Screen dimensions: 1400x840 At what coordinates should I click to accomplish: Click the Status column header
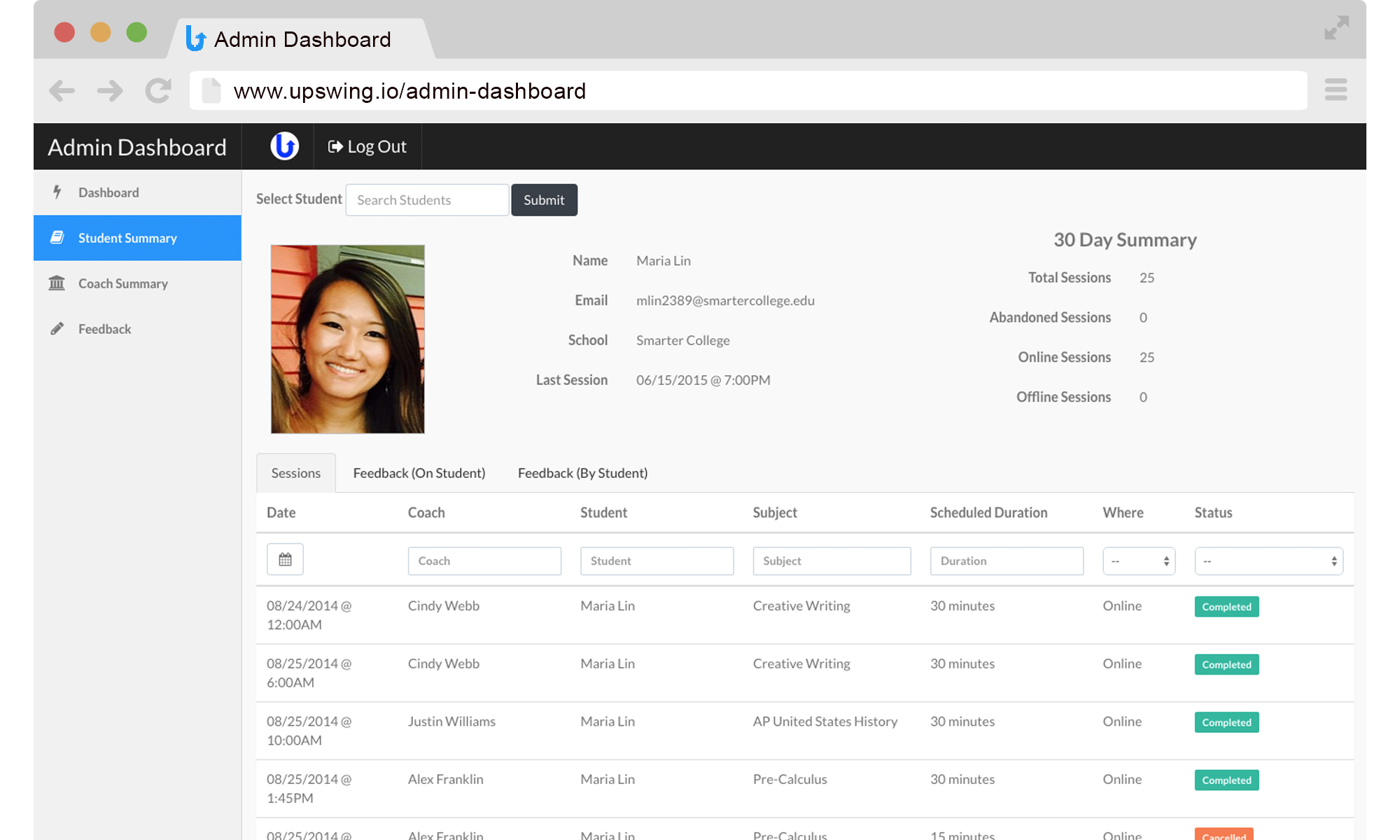[1213, 512]
